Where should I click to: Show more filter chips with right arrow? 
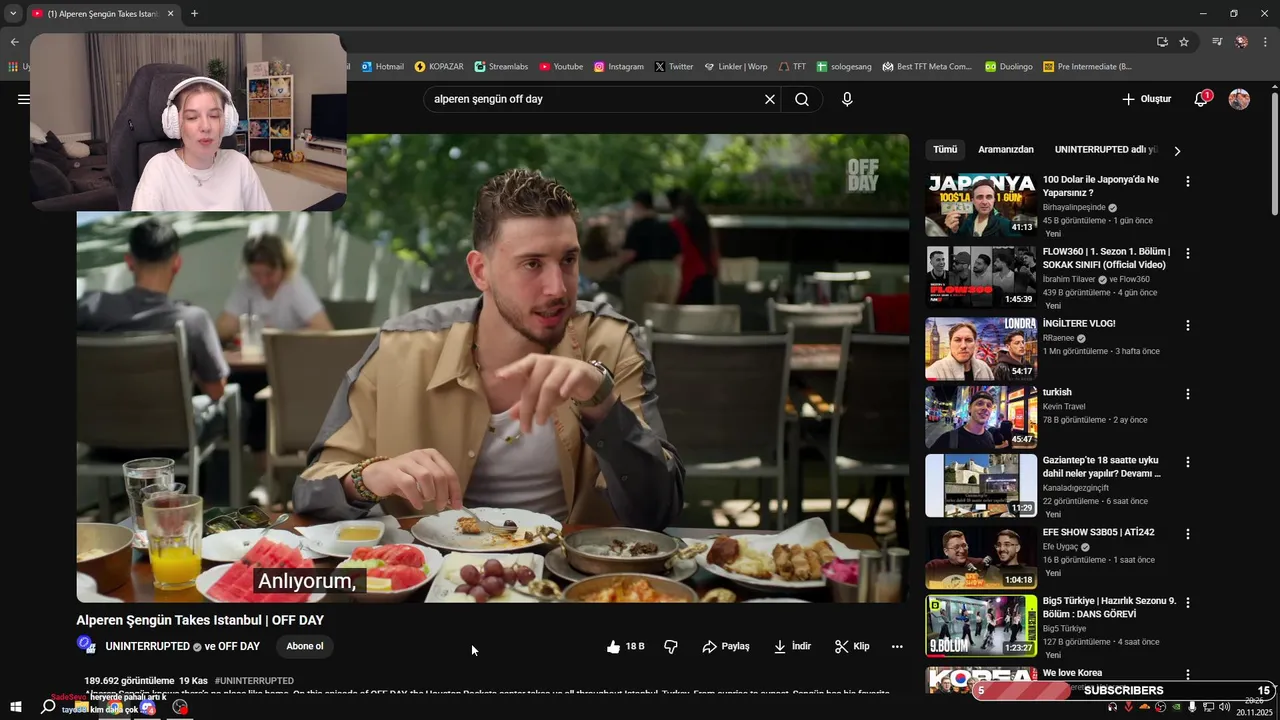pos(1177,151)
